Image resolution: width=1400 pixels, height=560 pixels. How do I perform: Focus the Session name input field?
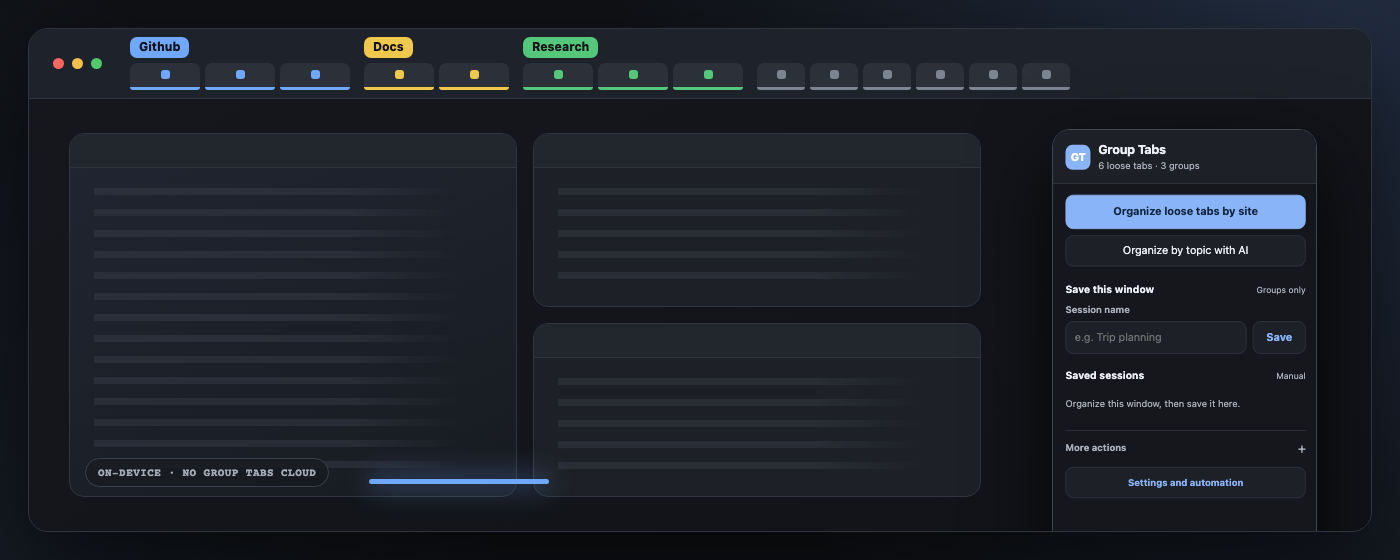pyautogui.click(x=1156, y=337)
